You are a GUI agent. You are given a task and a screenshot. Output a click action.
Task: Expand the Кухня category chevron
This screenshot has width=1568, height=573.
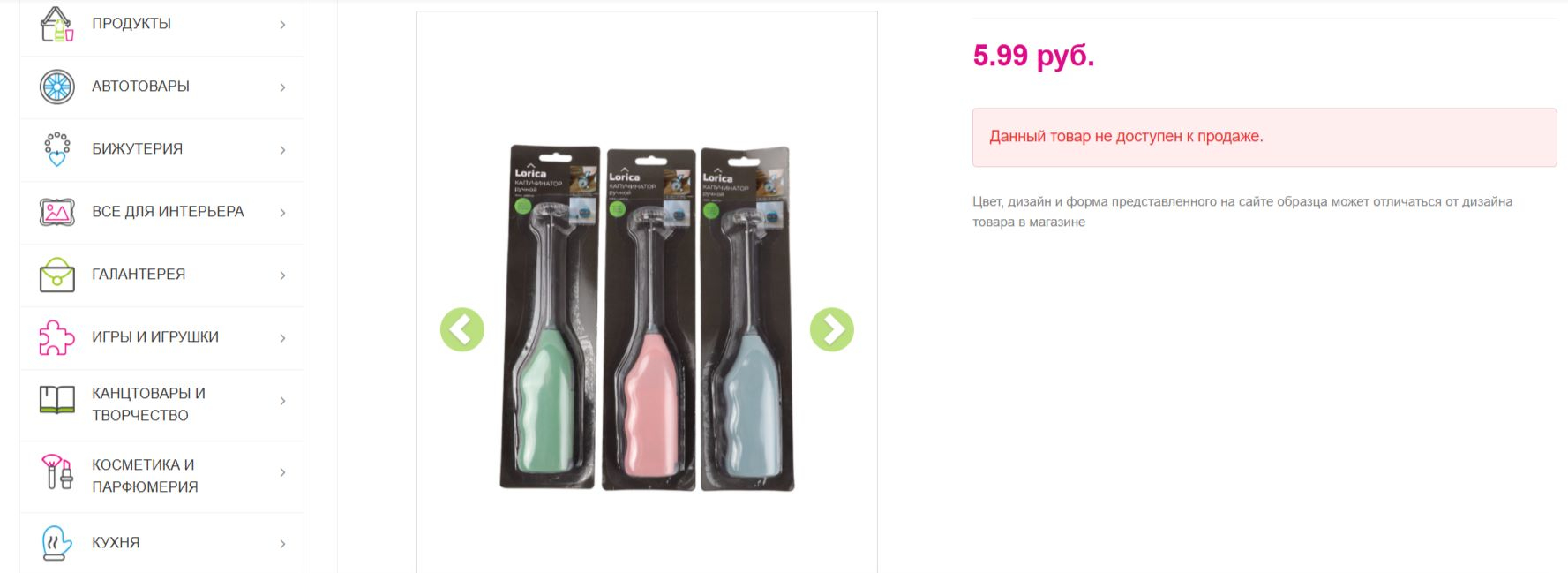click(x=282, y=544)
